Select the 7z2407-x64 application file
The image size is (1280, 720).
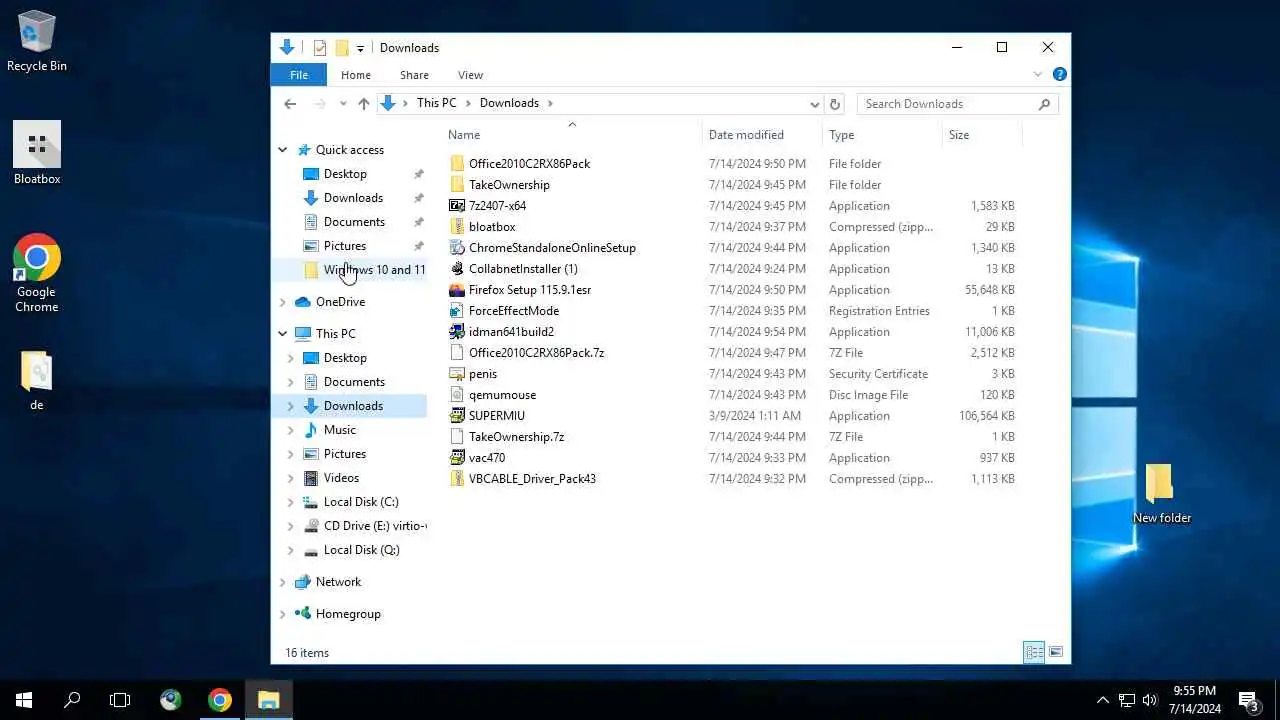pos(497,206)
